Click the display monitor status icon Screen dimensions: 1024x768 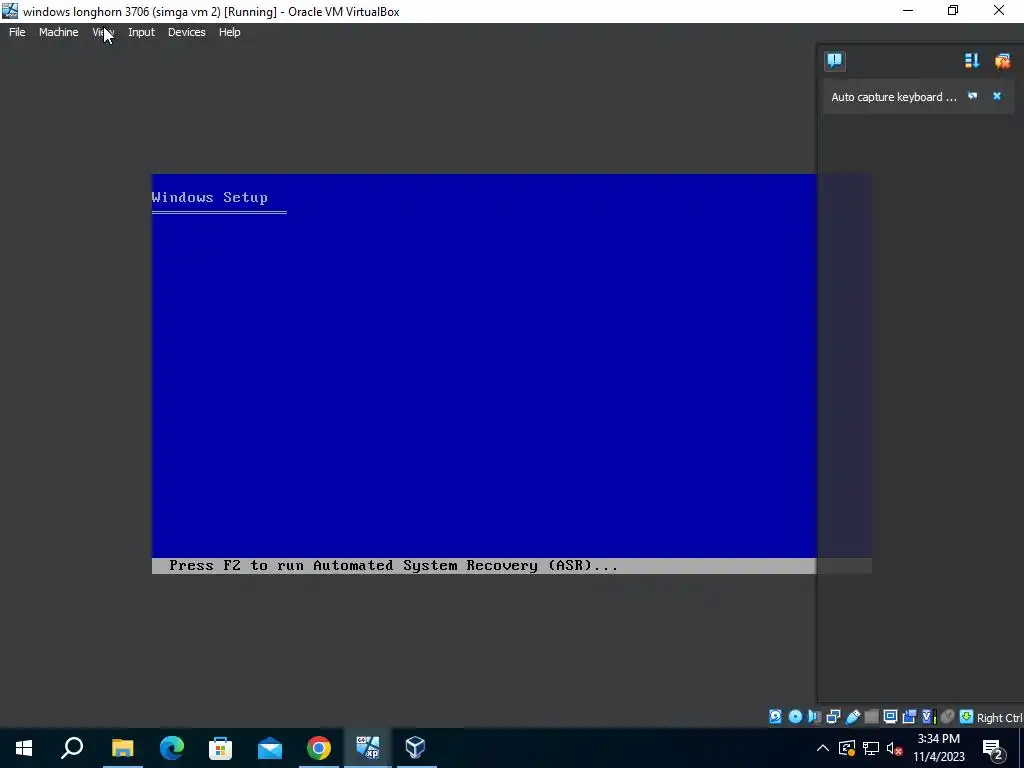pyautogui.click(x=890, y=717)
